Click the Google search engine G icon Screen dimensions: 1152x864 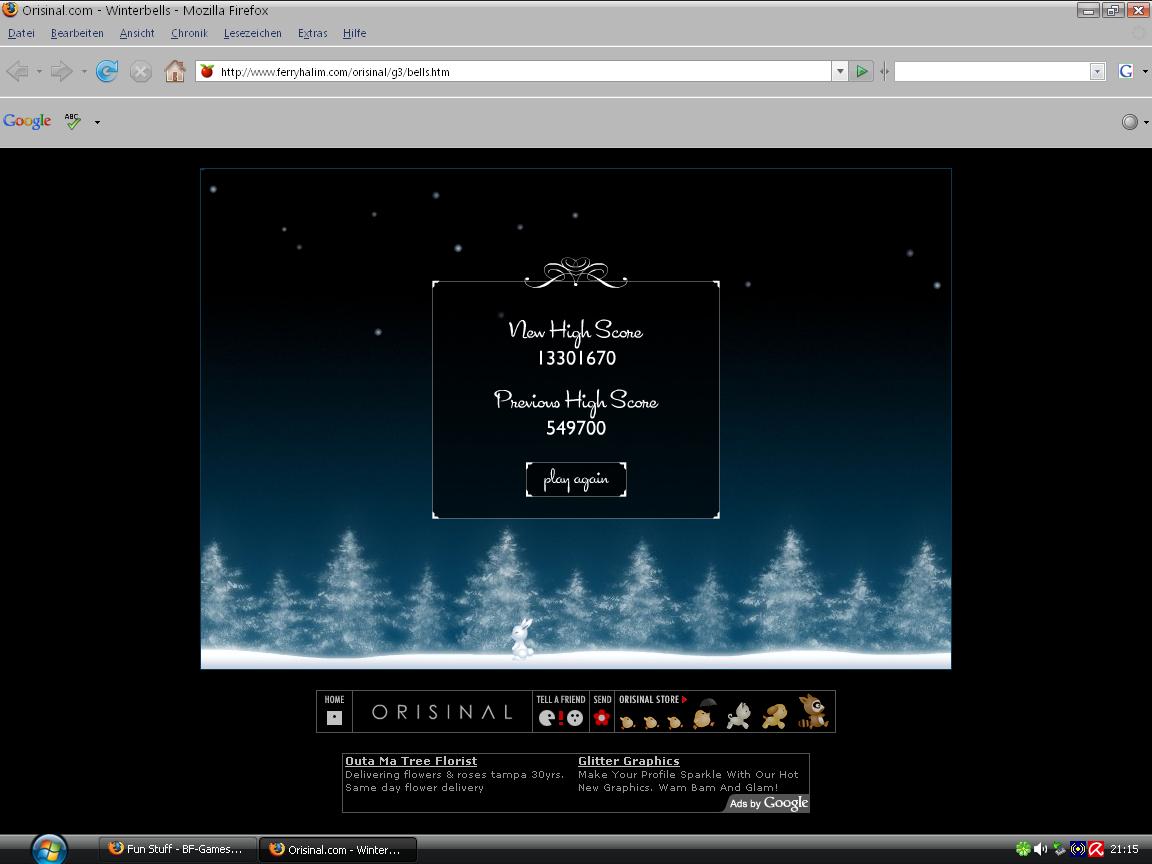tap(1125, 71)
